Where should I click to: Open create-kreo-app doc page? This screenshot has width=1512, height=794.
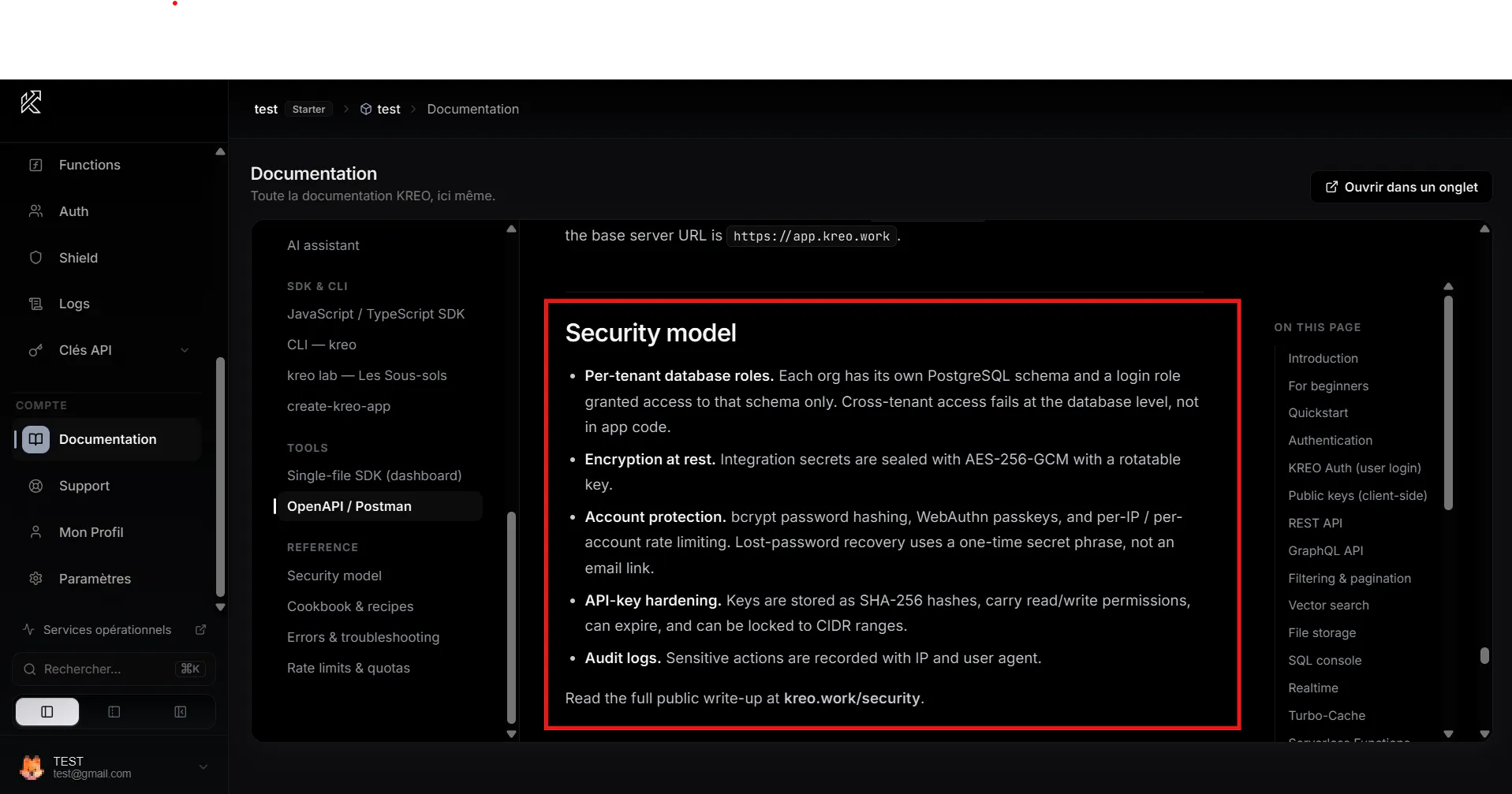point(339,407)
